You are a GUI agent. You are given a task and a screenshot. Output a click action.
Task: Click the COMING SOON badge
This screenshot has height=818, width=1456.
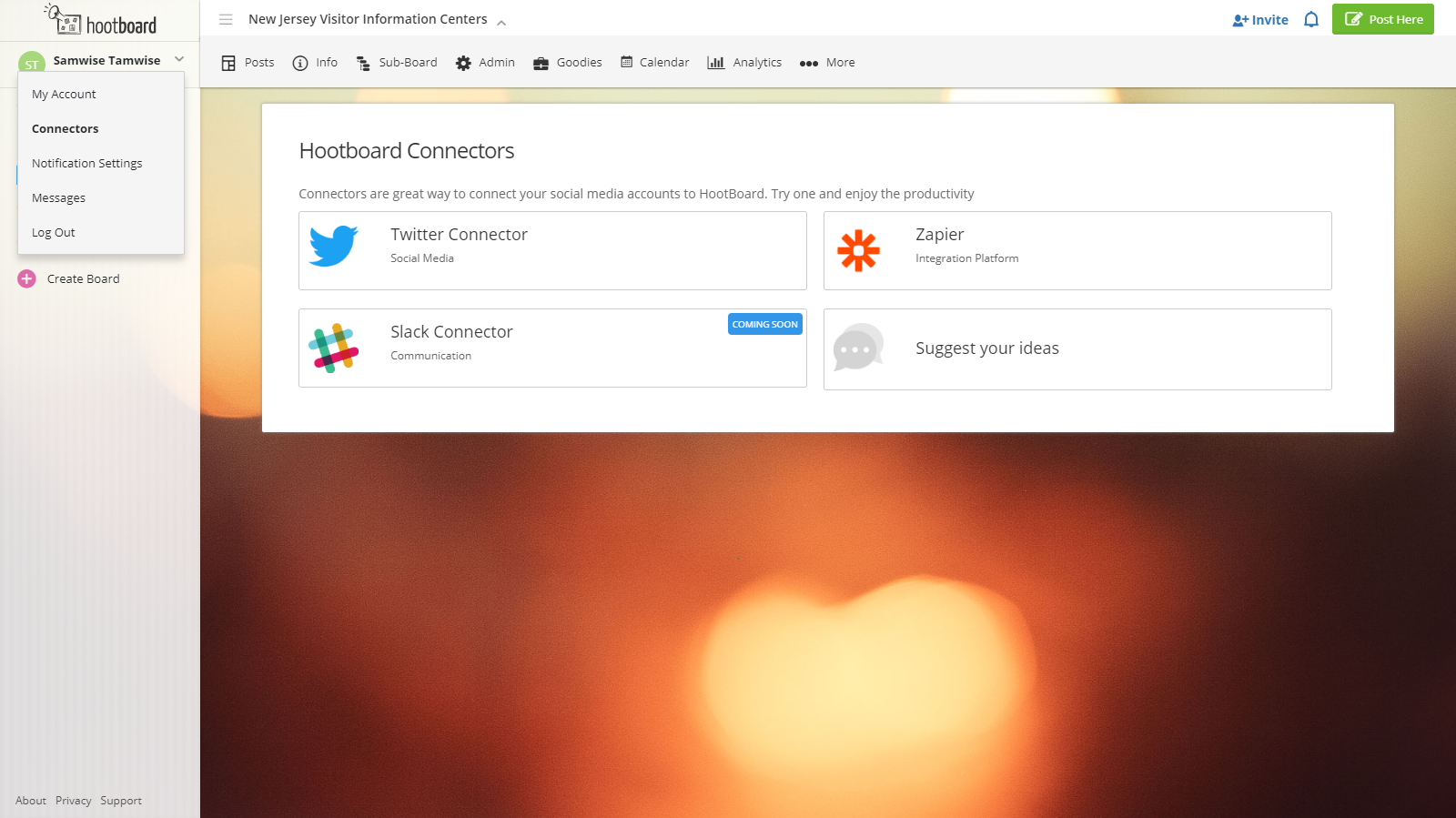coord(765,324)
